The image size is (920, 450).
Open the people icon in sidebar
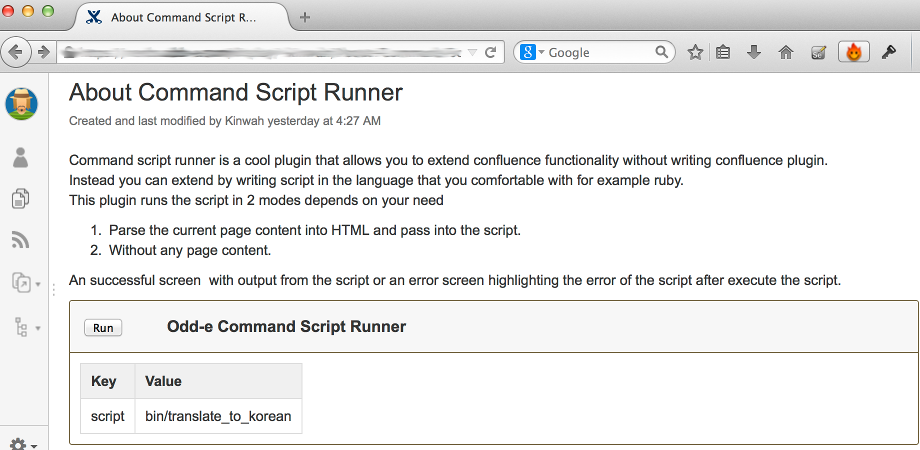click(21, 157)
